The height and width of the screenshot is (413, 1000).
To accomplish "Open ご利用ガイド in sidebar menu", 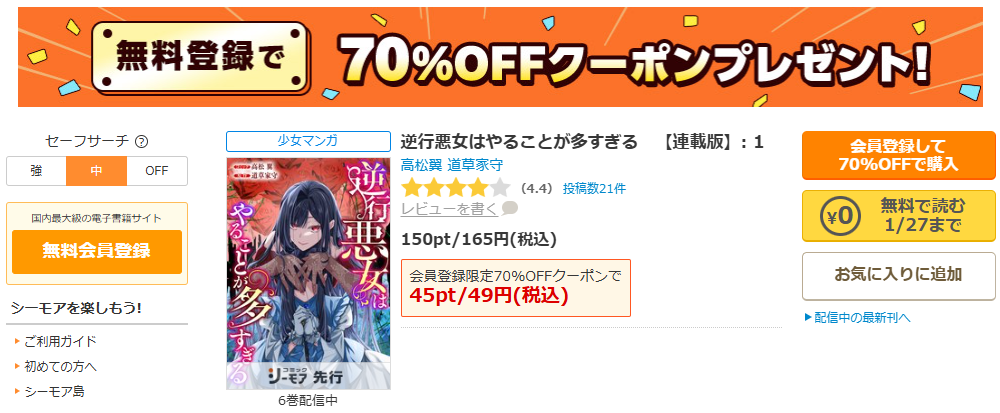I will pos(61,342).
